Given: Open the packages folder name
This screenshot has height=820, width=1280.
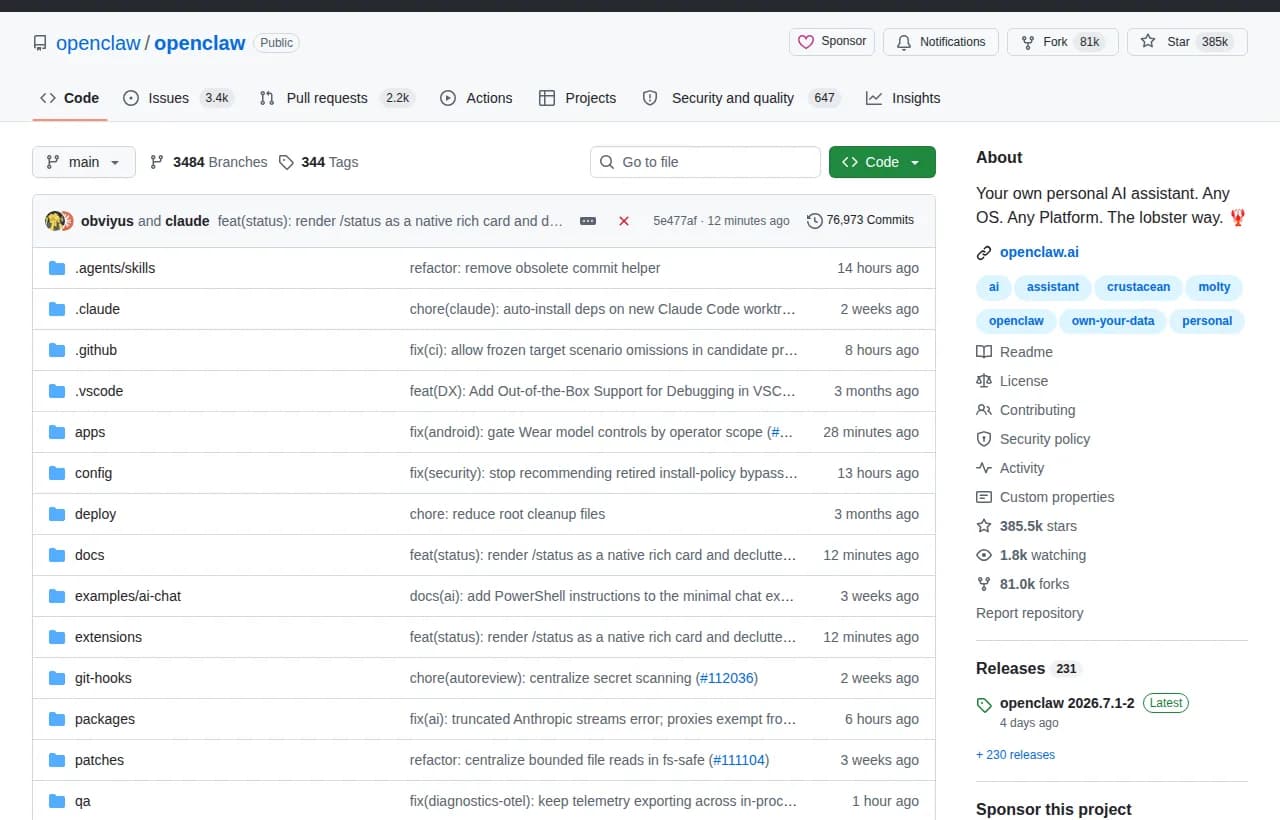Looking at the screenshot, I should 105,719.
